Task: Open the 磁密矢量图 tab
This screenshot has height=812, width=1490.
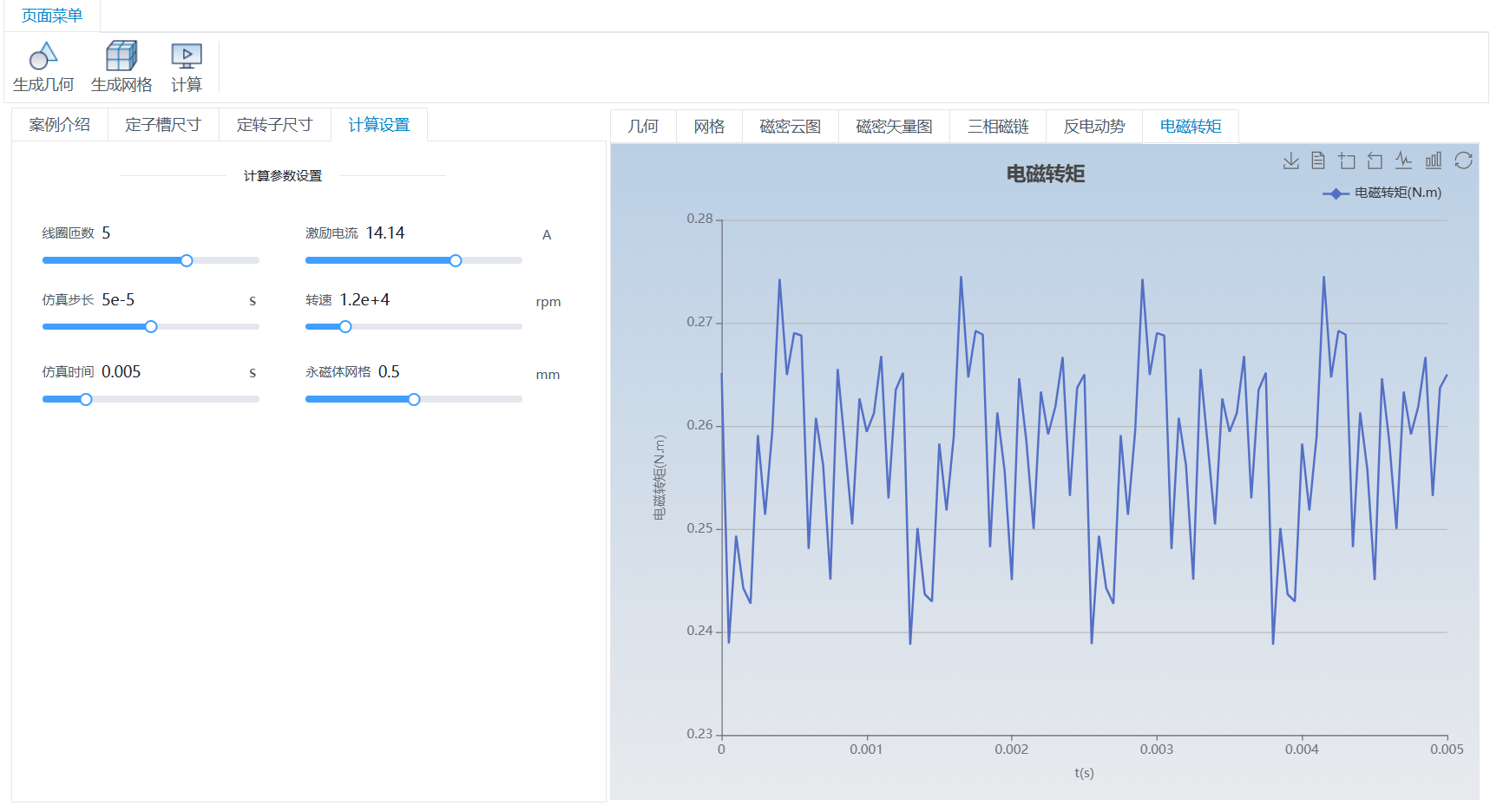Action: [x=894, y=127]
